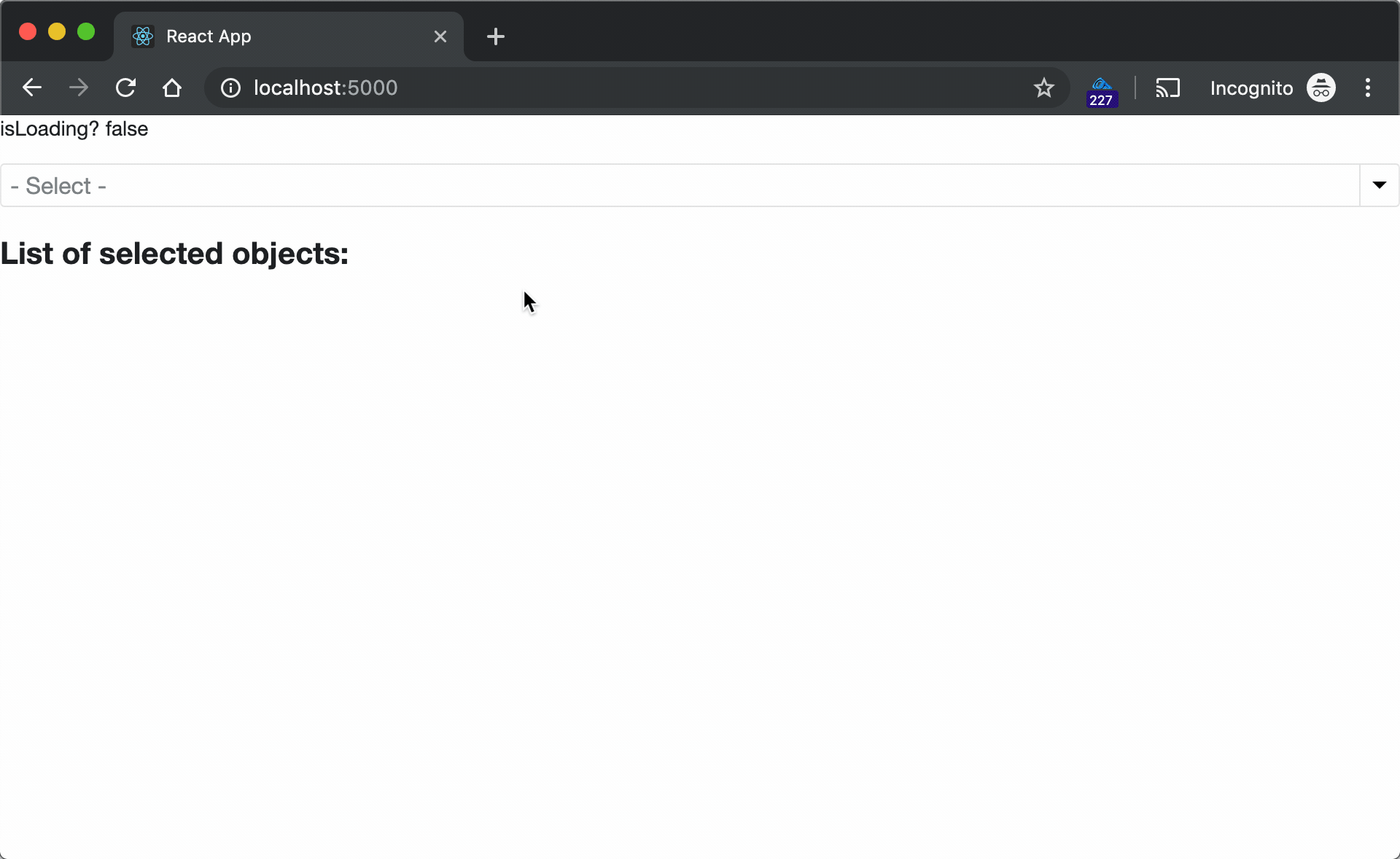Toggle the React App favicon

coord(143,36)
